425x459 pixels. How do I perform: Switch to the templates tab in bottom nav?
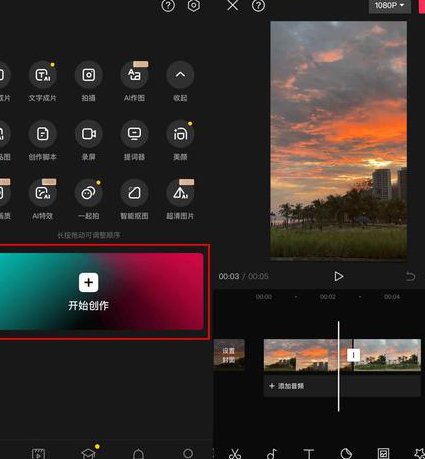click(x=38, y=454)
